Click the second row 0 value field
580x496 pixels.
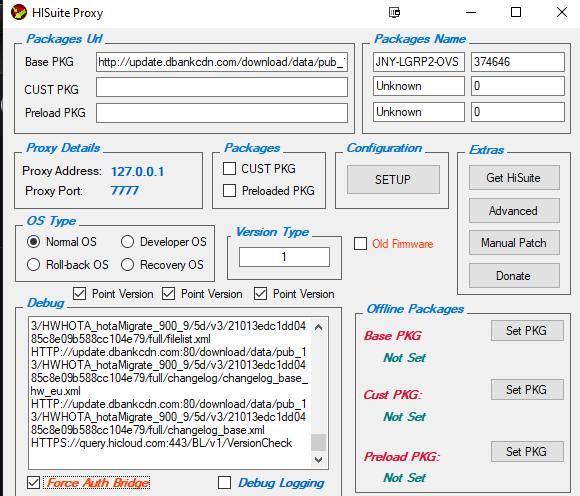[517, 86]
